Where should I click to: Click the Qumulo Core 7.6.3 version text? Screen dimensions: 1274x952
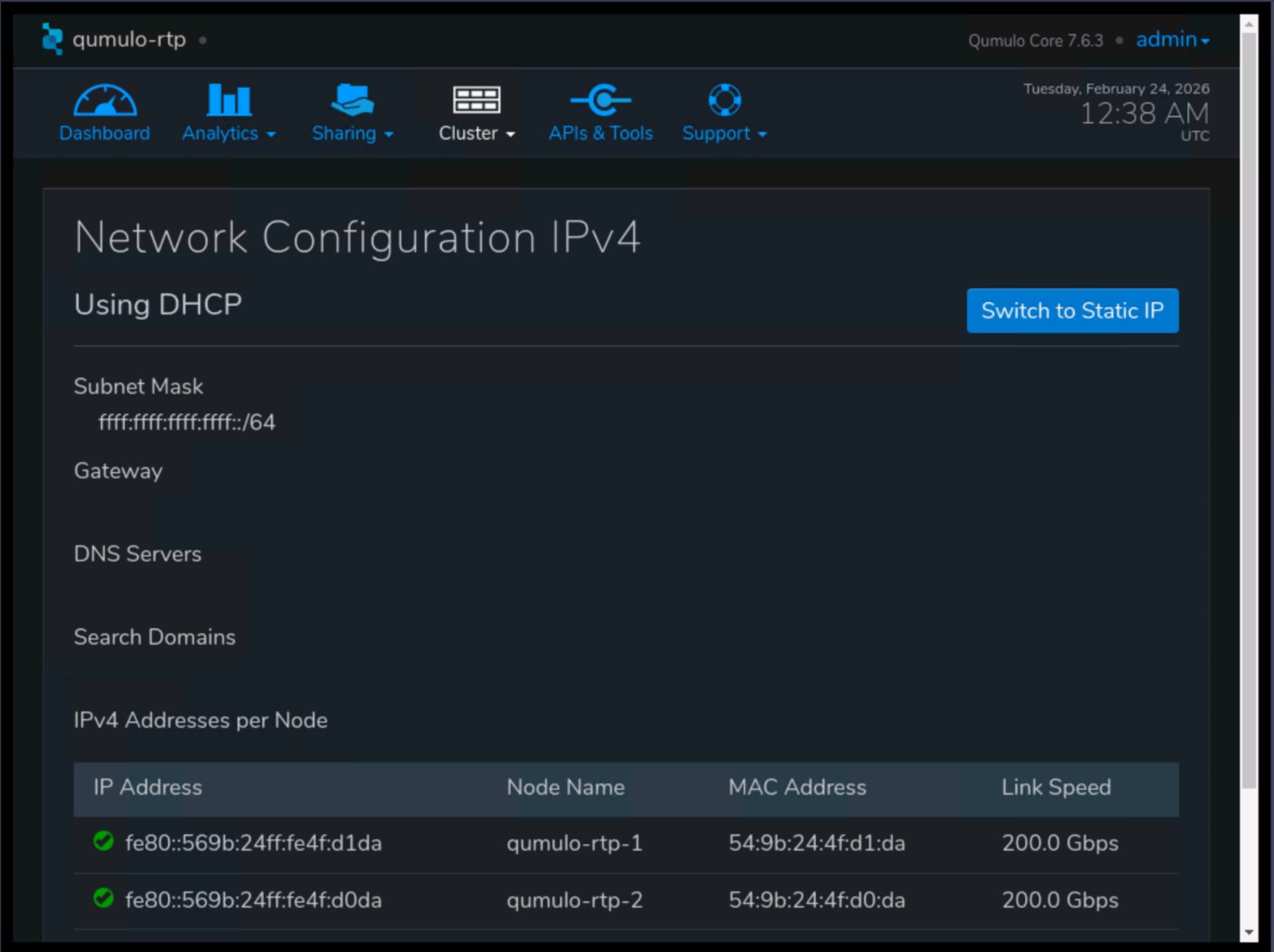[1035, 40]
